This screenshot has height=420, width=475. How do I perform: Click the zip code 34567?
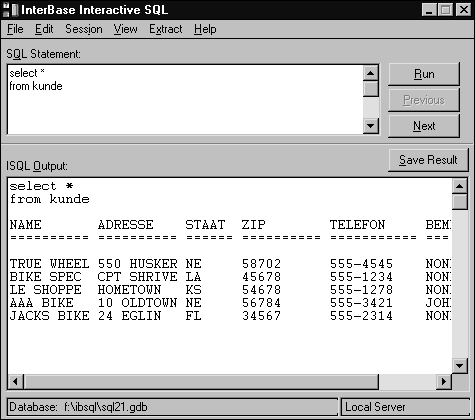(262, 316)
